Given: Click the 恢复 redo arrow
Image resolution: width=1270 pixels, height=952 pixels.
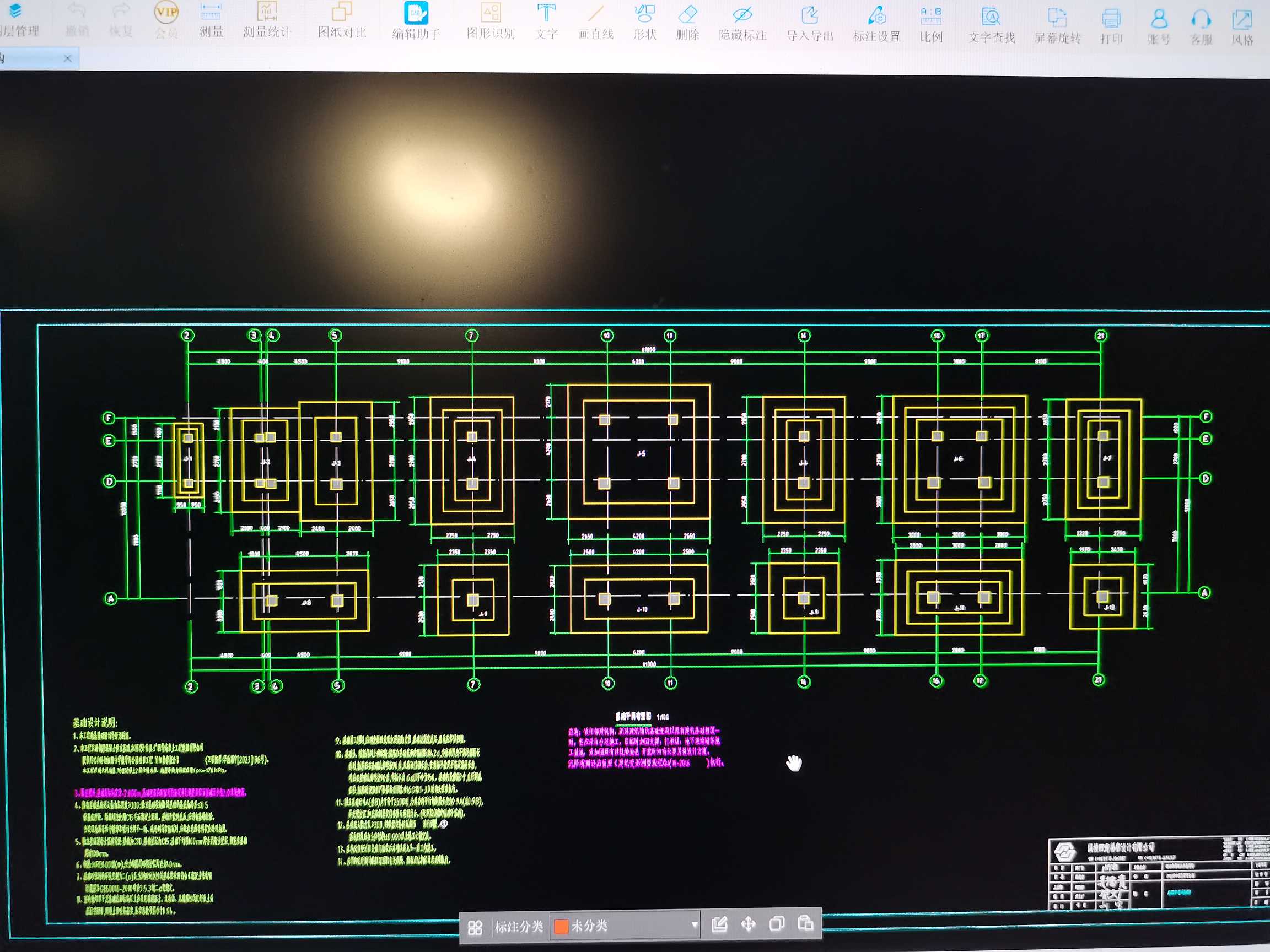Looking at the screenshot, I should click(121, 20).
